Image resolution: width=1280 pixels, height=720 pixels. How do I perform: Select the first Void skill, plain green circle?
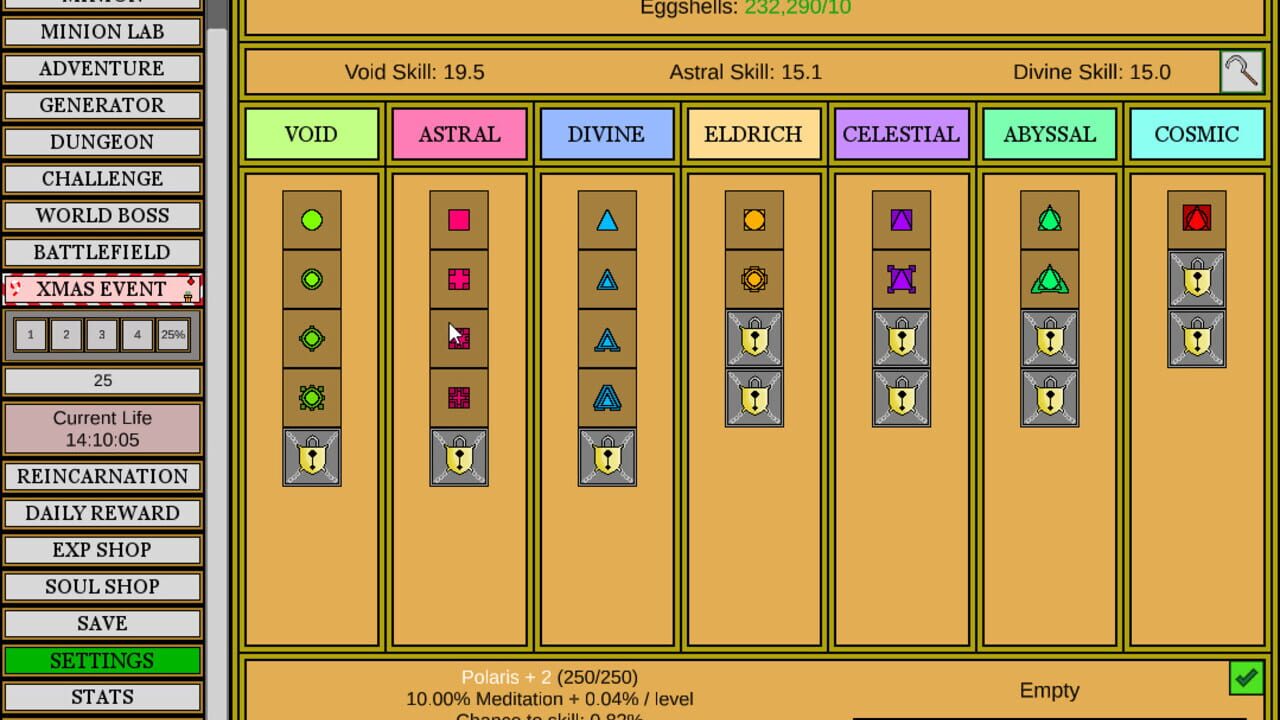click(x=312, y=220)
